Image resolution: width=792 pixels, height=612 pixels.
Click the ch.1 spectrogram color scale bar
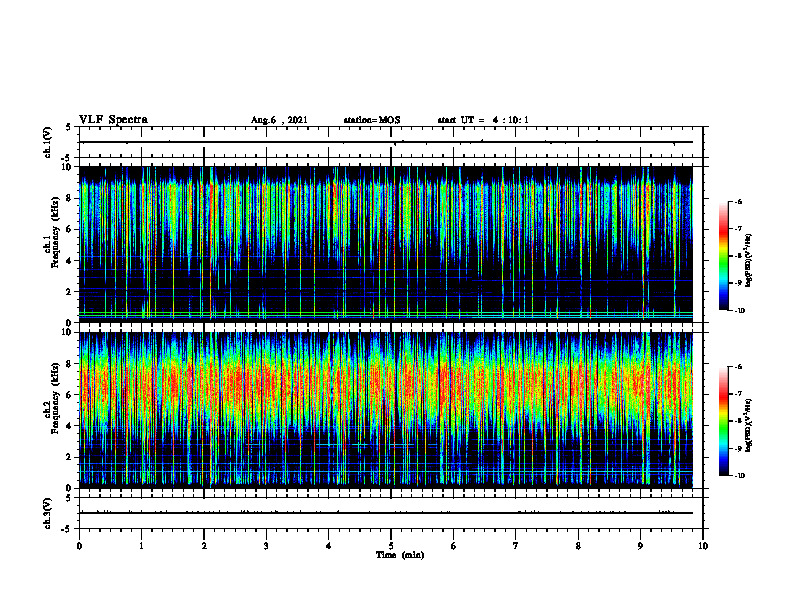(x=723, y=256)
